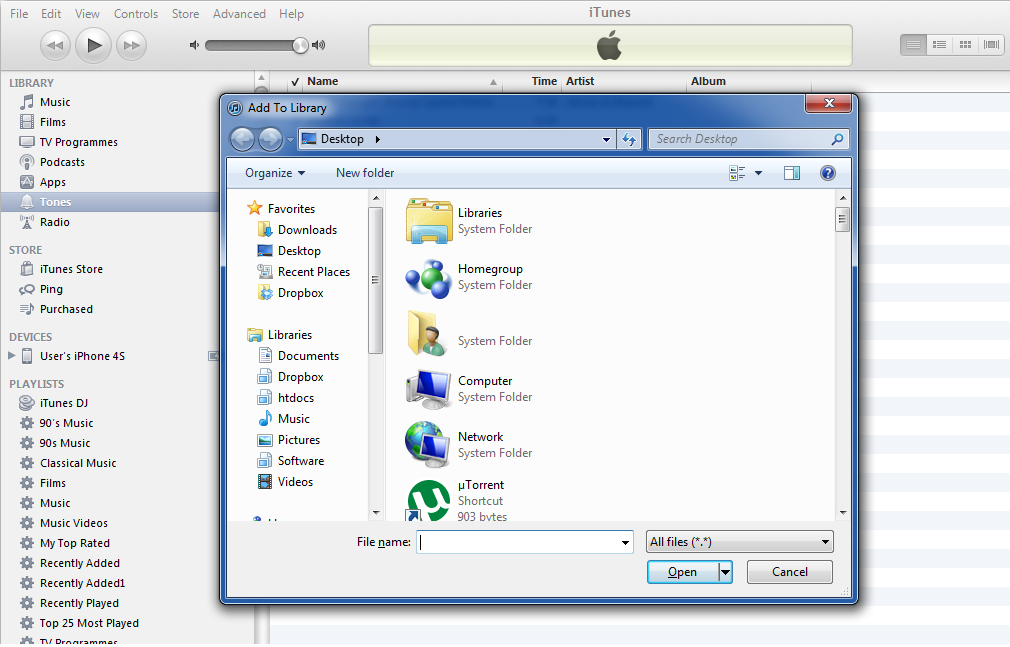Image resolution: width=1010 pixels, height=647 pixels.
Task: Click the refresh button beside address bar
Action: pos(629,139)
